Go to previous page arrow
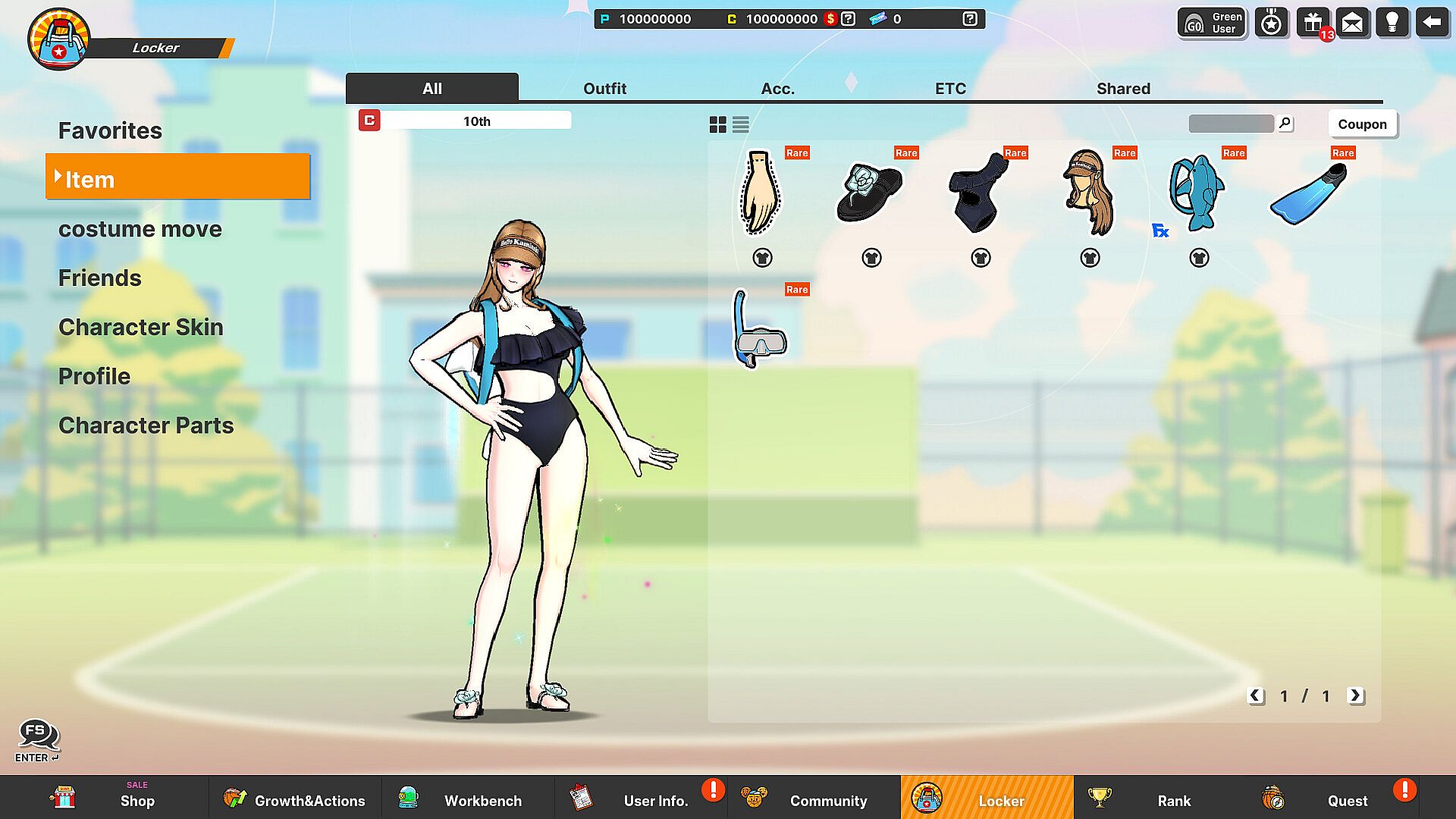This screenshot has width=1456, height=819. (1256, 695)
